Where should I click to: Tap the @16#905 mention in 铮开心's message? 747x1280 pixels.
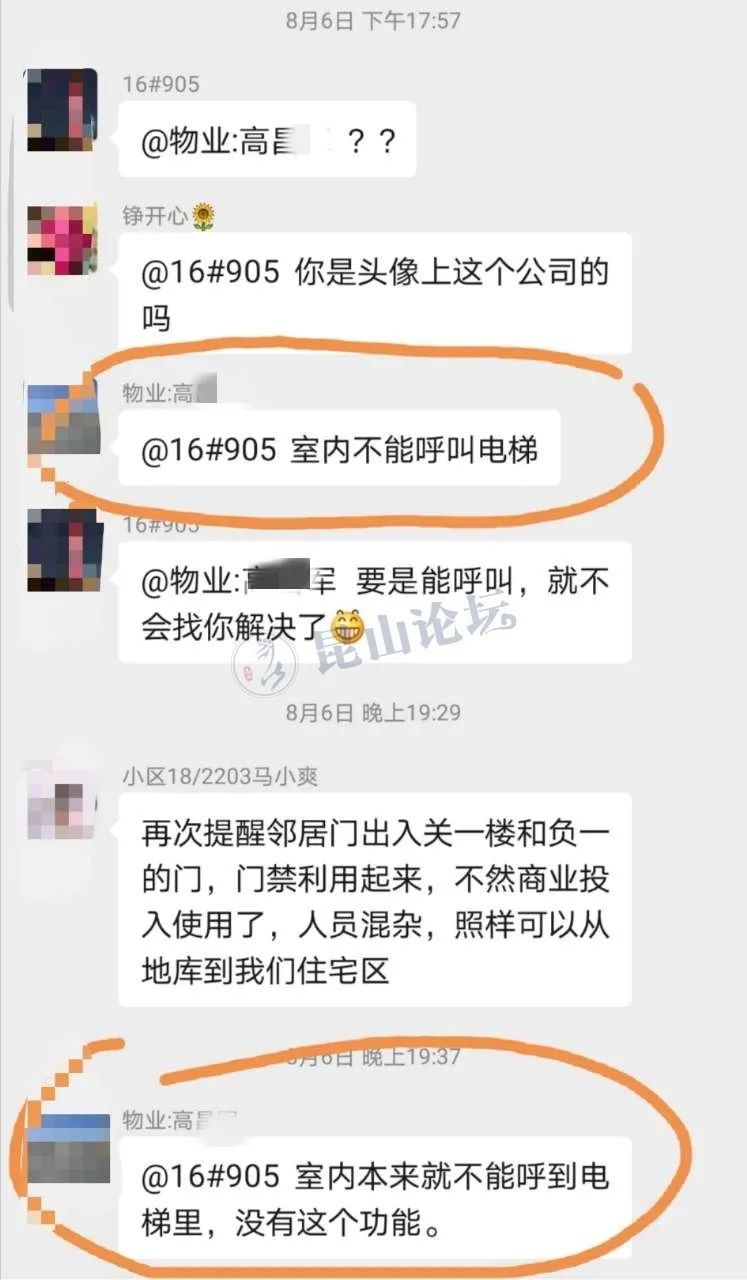point(211,272)
